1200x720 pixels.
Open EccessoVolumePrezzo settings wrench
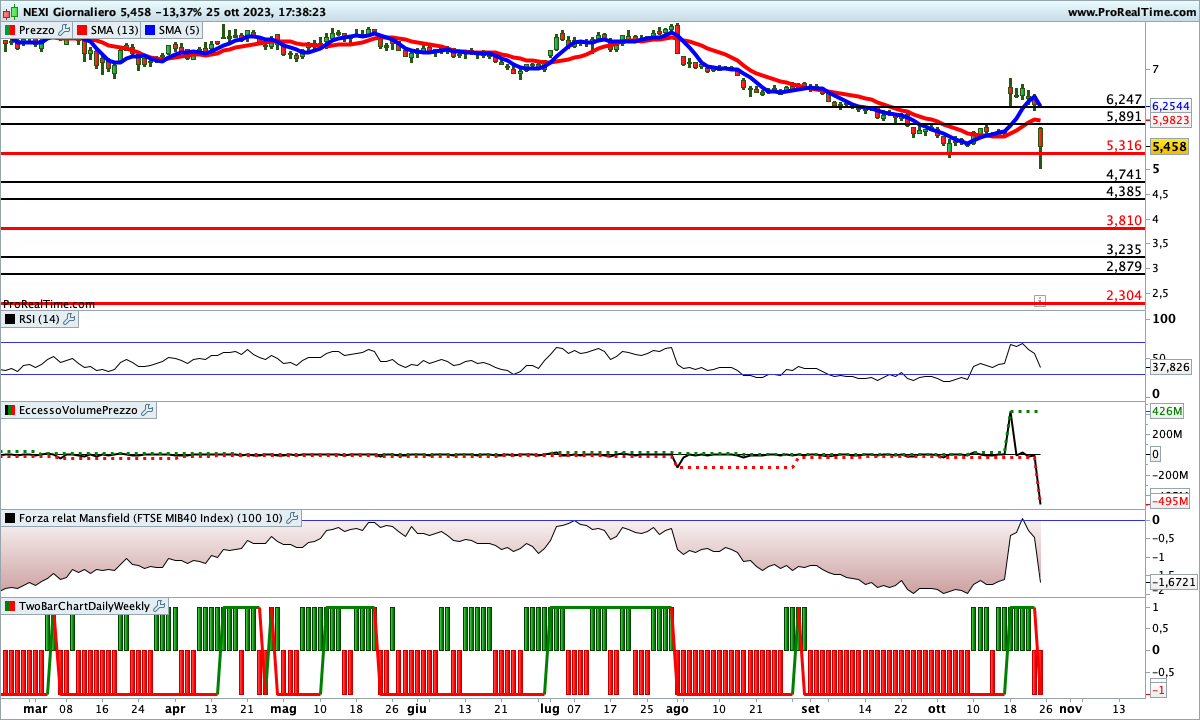coord(147,410)
